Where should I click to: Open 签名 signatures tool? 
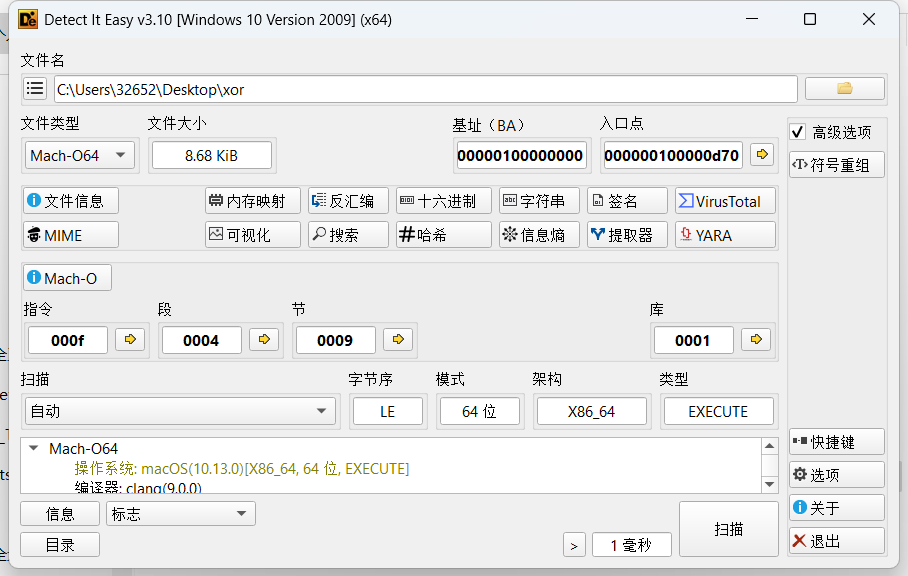(x=627, y=201)
